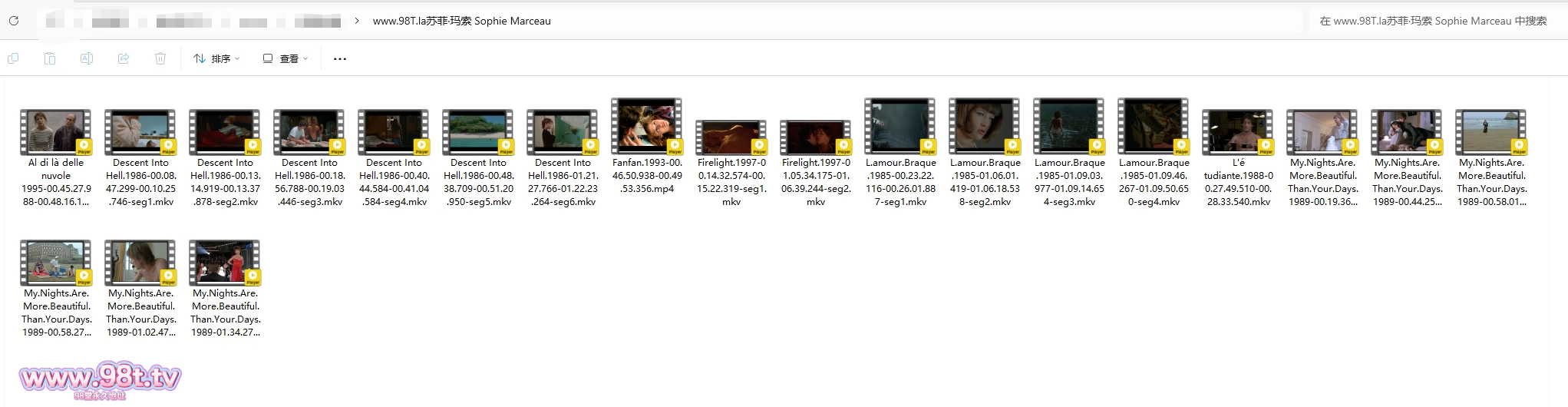Click the delete trash icon
Screen dimensions: 1568x407
(160, 58)
